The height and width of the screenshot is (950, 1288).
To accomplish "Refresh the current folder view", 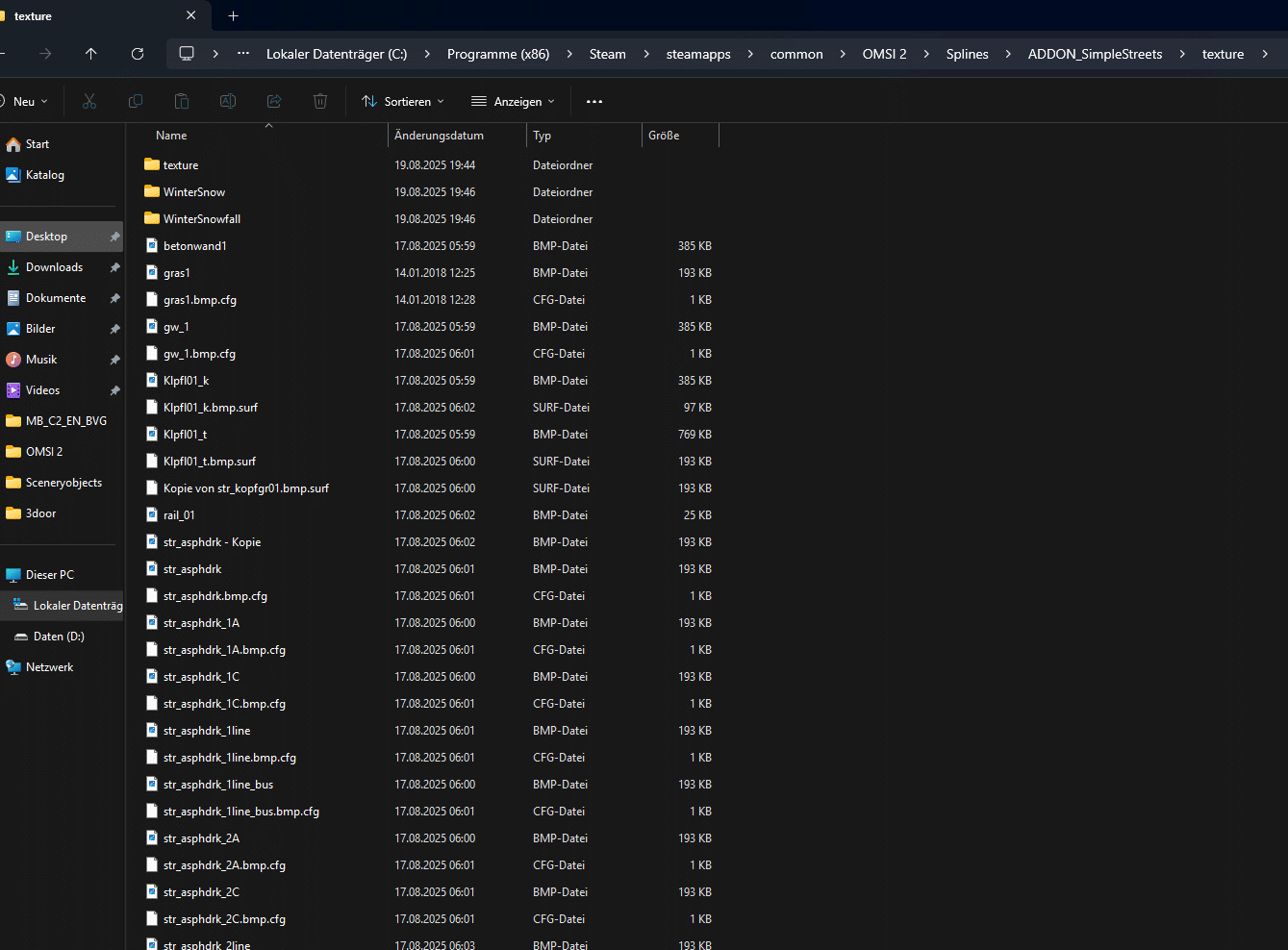I will point(138,54).
